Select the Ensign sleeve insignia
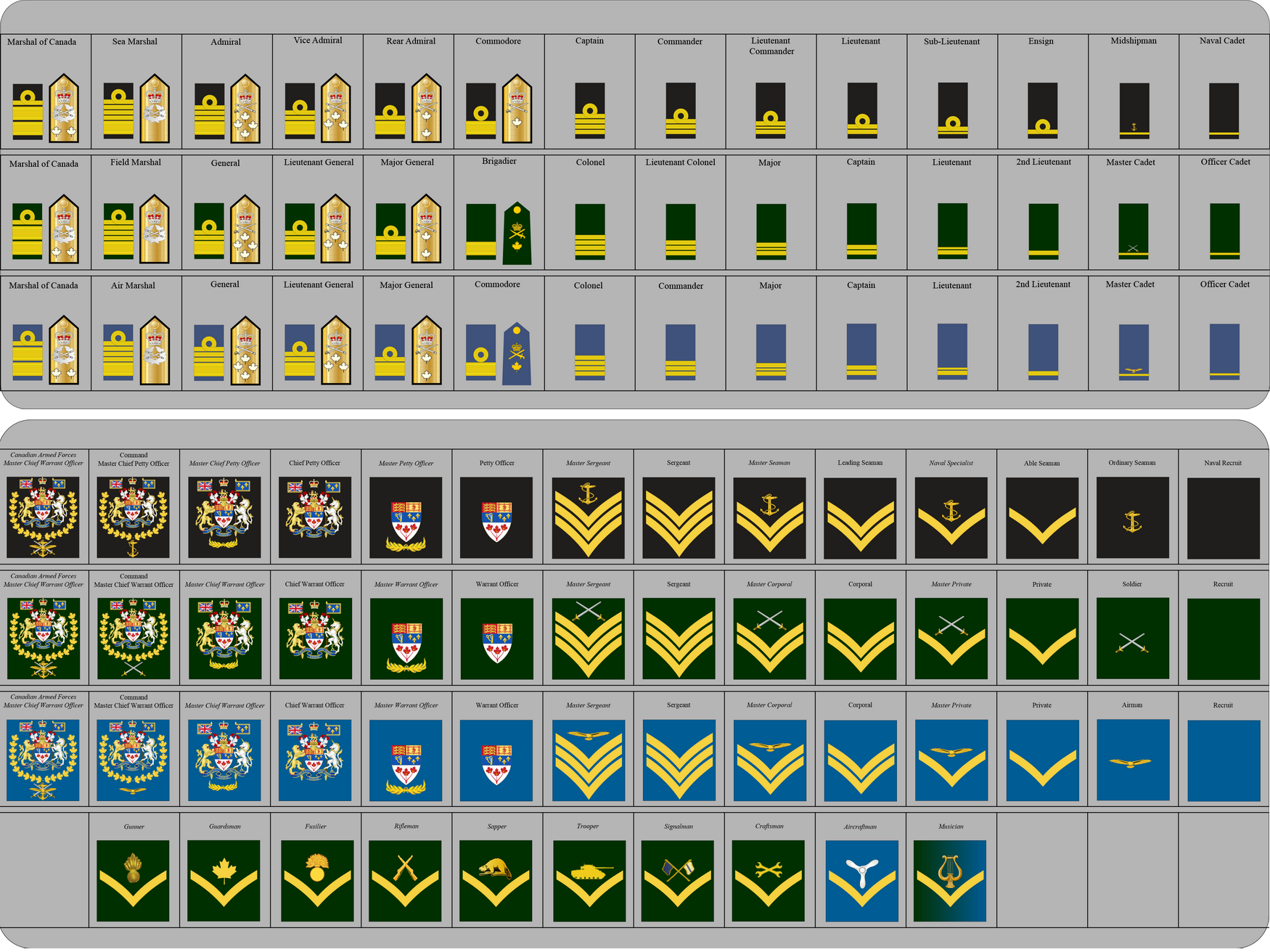This screenshot has width=1270, height=952. click(1043, 111)
